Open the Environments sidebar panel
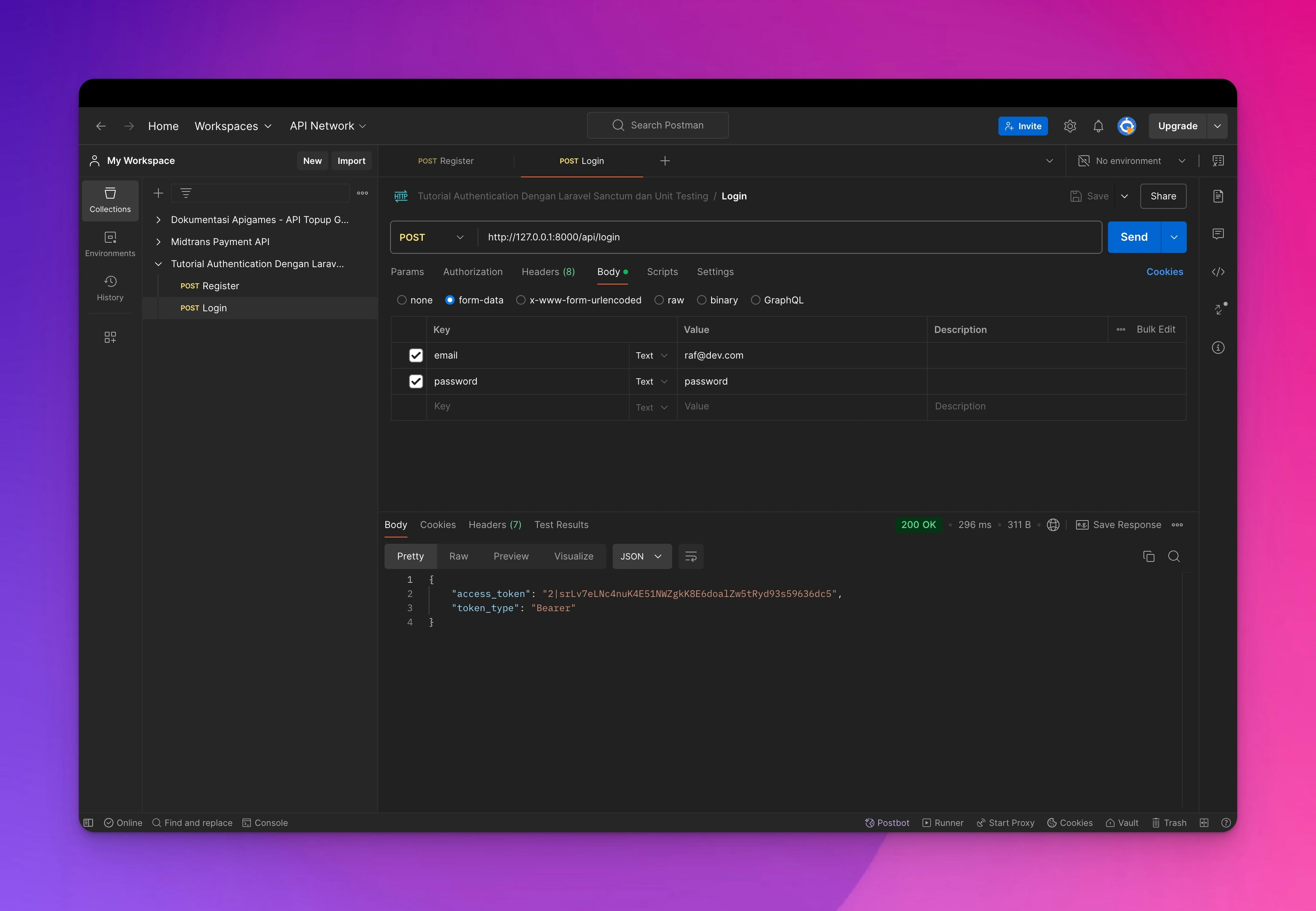The width and height of the screenshot is (1316, 911). [x=110, y=244]
